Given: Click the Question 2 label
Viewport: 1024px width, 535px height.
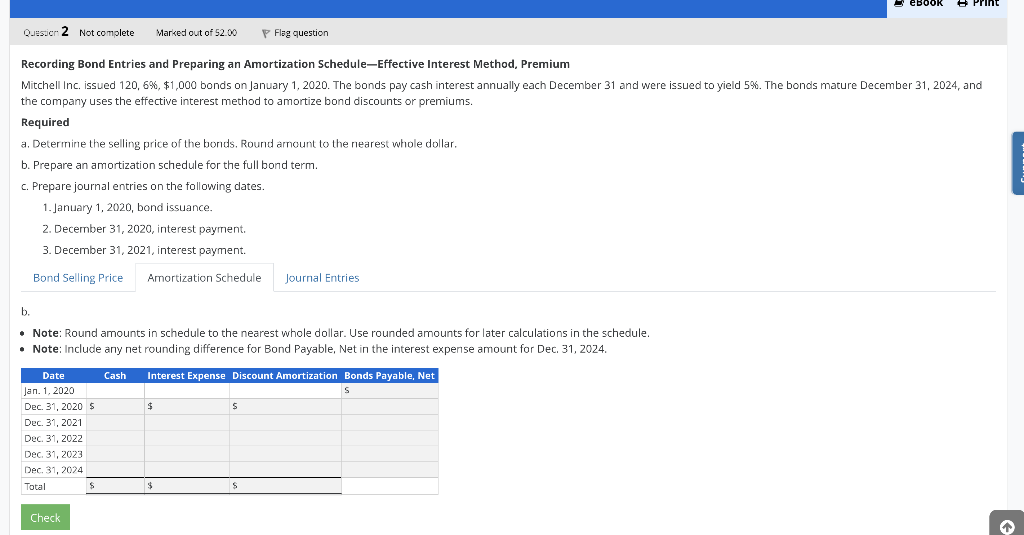Looking at the screenshot, I should click(x=46, y=32).
